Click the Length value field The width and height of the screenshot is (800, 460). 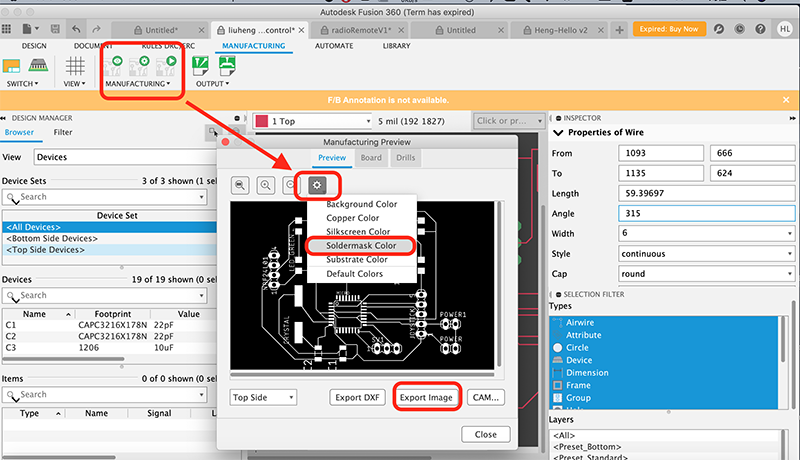tap(707, 193)
